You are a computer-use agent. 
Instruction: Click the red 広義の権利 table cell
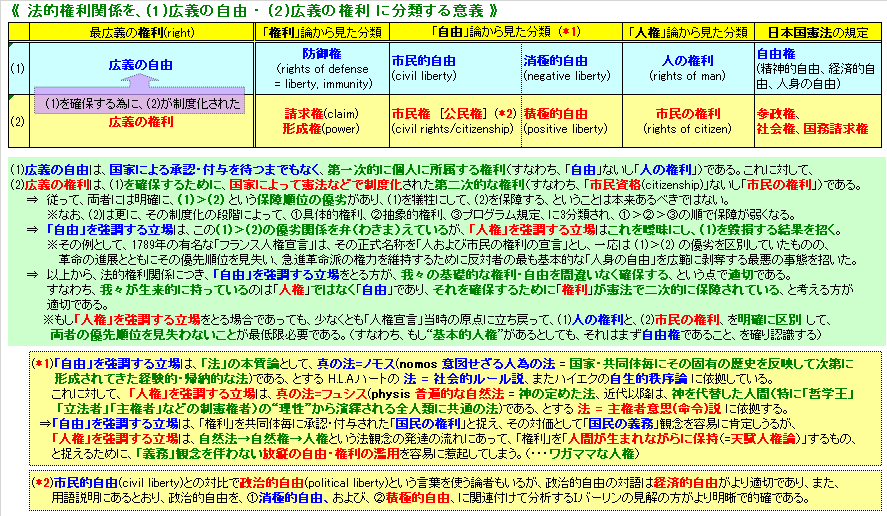click(141, 122)
